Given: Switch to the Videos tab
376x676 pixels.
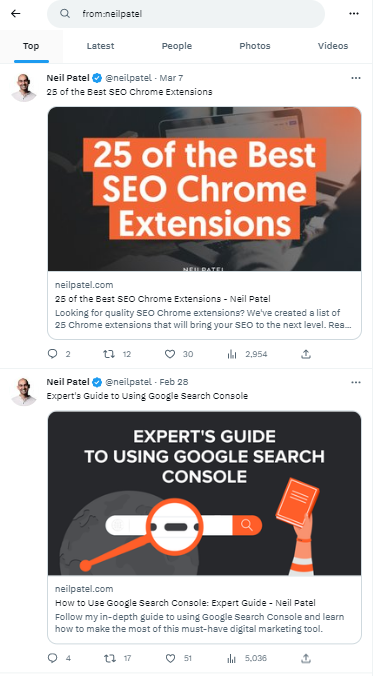Looking at the screenshot, I should [x=333, y=46].
